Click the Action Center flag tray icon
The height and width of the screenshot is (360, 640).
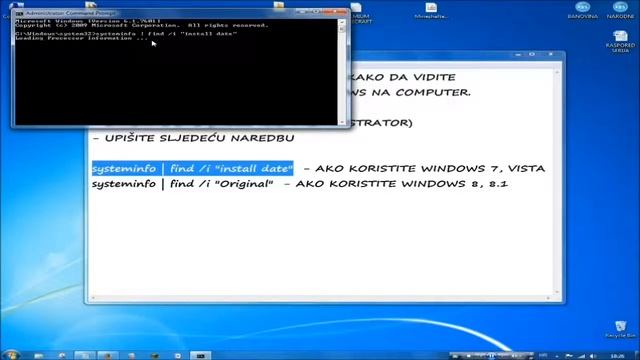(569, 356)
